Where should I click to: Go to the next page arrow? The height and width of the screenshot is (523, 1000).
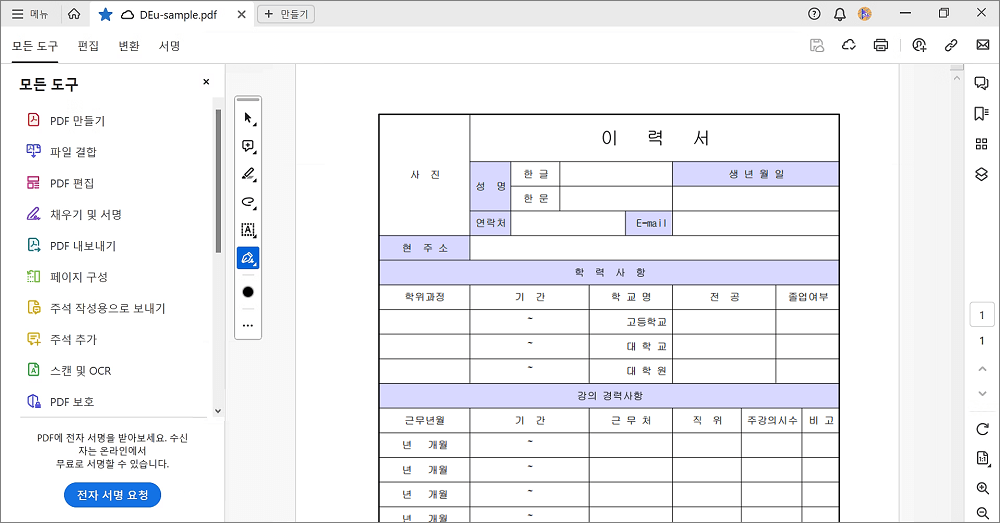click(982, 394)
